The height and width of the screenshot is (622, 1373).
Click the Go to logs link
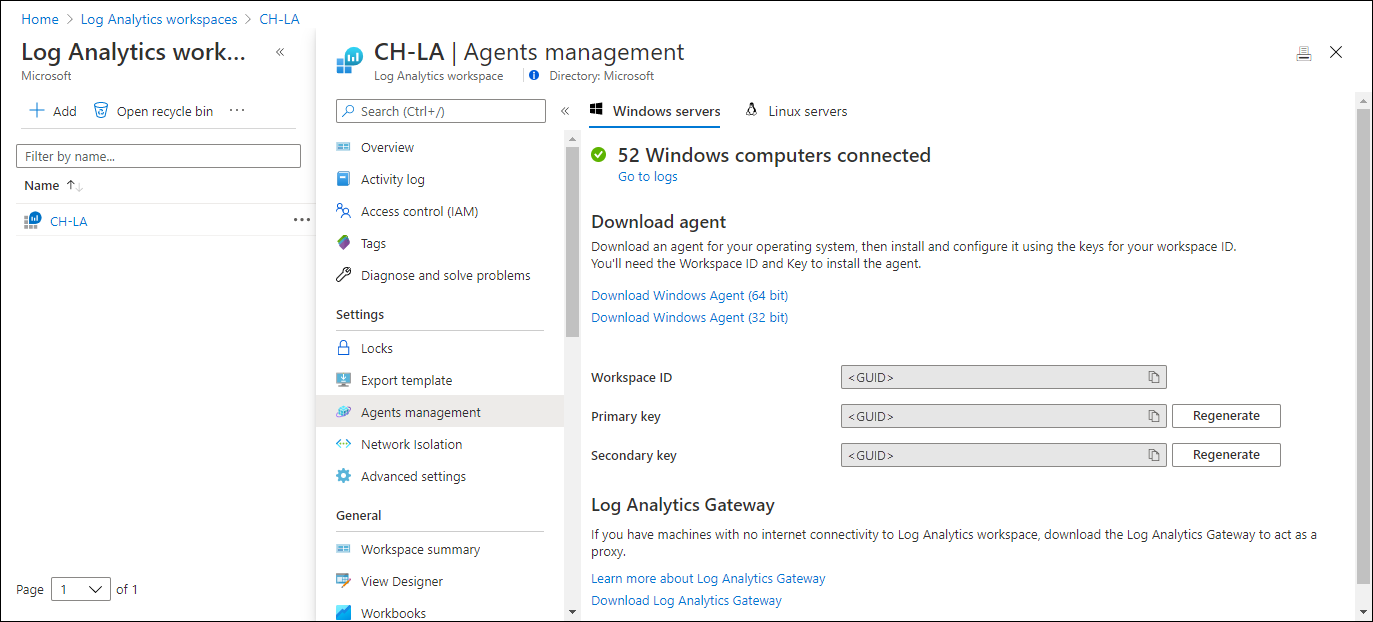click(x=647, y=176)
